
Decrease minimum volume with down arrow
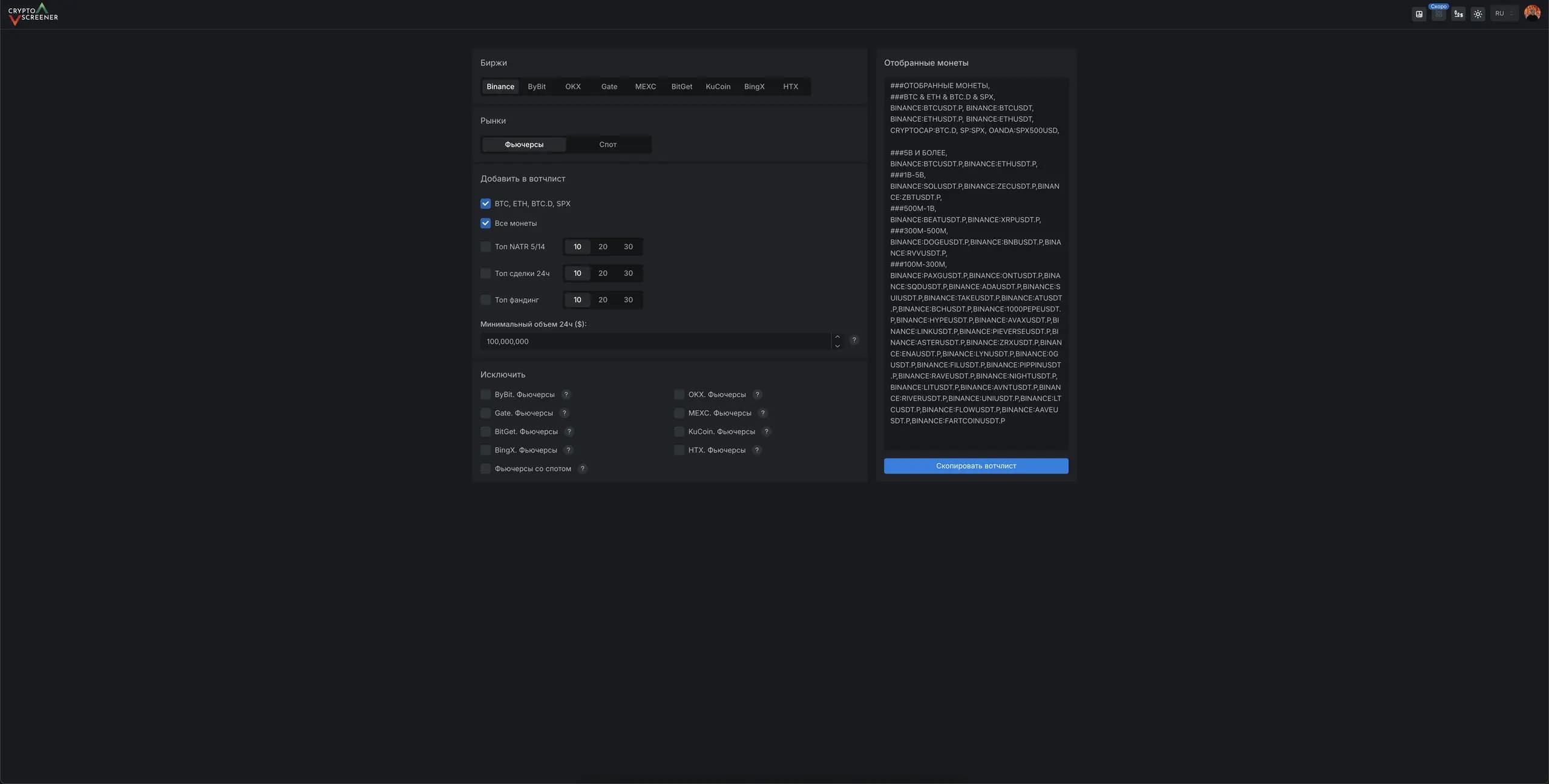837,346
